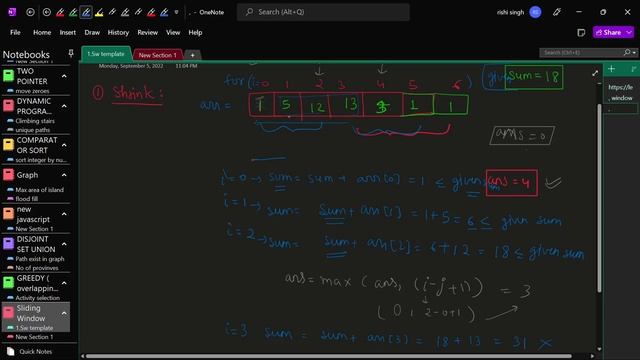The width and height of the screenshot is (640, 360).
Task: Click the Graph notebook icon
Action: (9, 175)
